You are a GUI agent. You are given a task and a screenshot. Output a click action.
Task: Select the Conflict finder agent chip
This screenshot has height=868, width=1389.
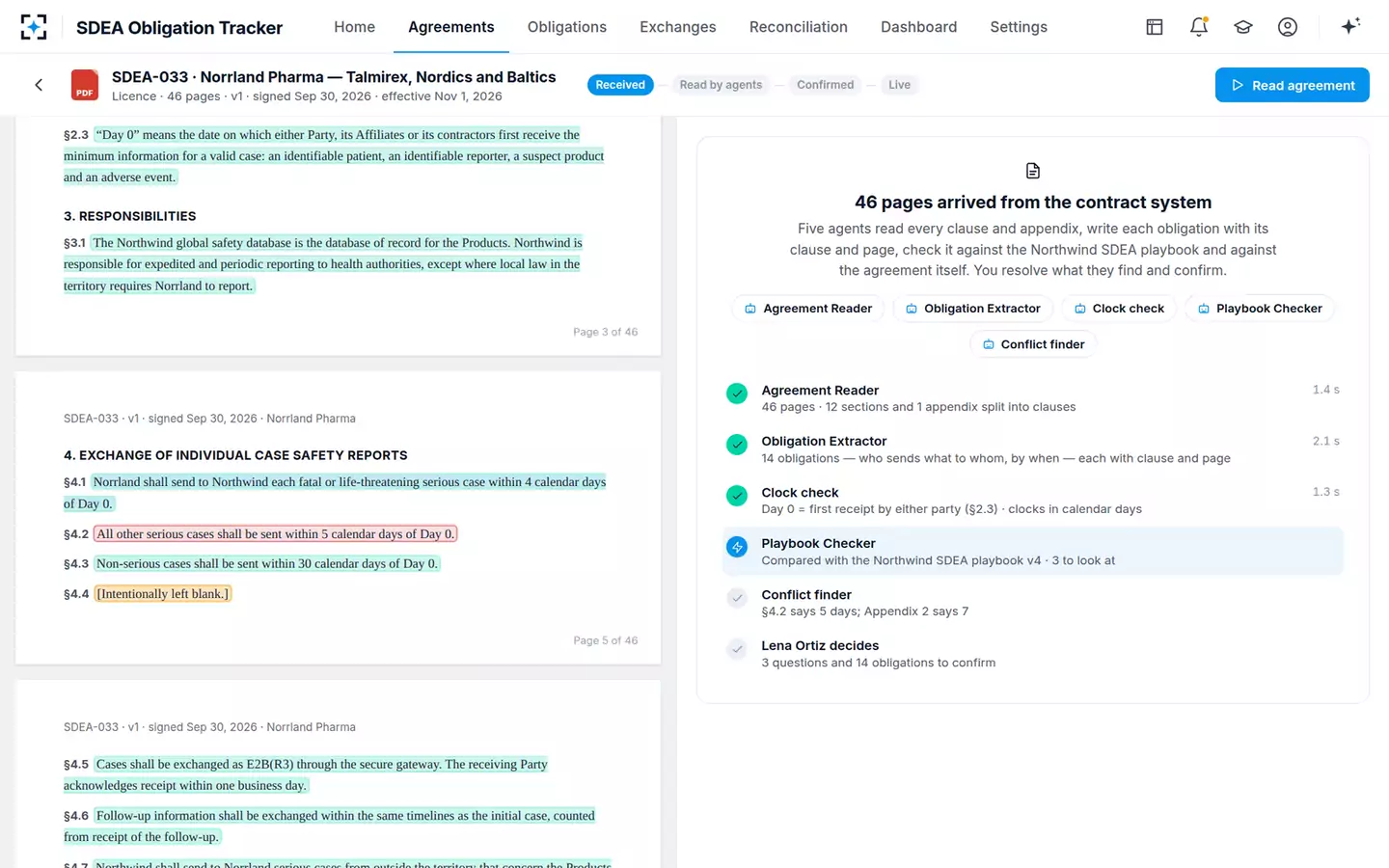coord(1033,344)
